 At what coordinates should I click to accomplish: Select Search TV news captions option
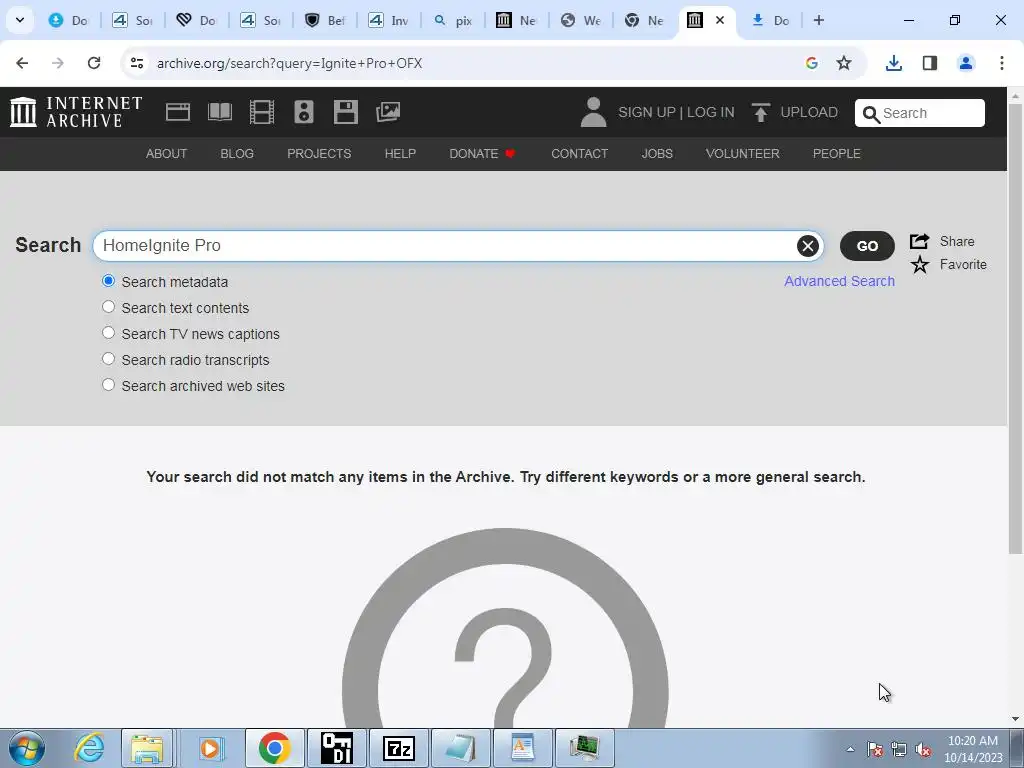108,333
